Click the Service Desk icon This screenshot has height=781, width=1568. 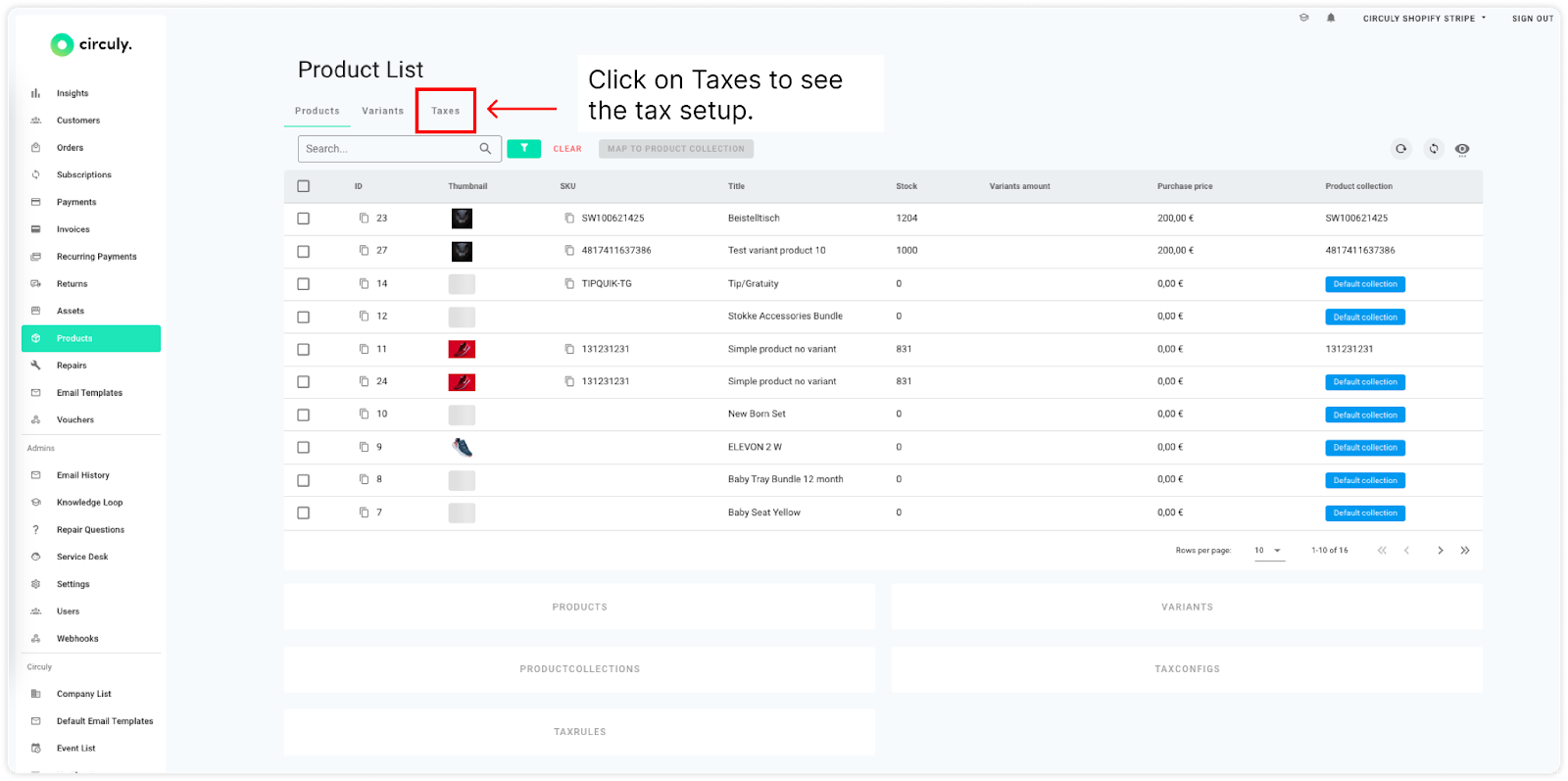(35, 557)
